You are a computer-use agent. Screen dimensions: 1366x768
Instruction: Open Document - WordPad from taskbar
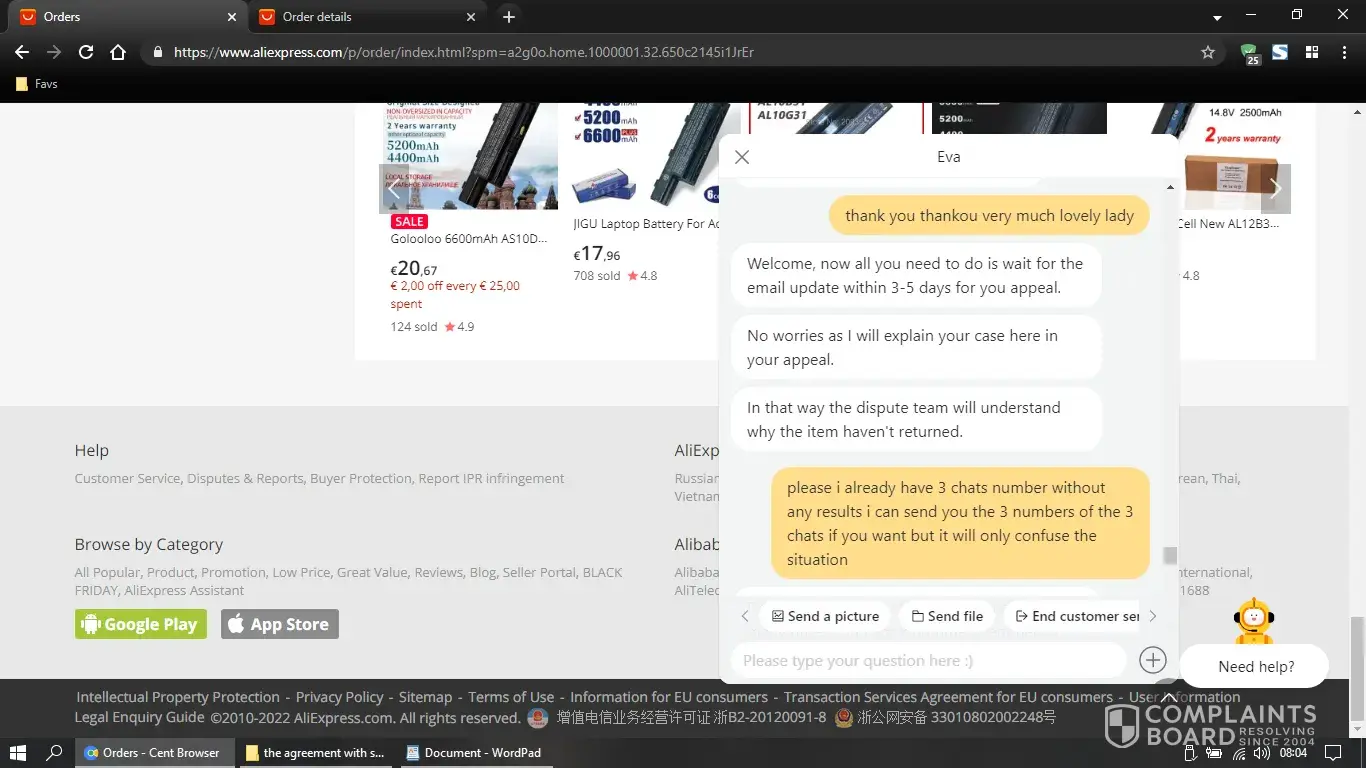coord(472,752)
